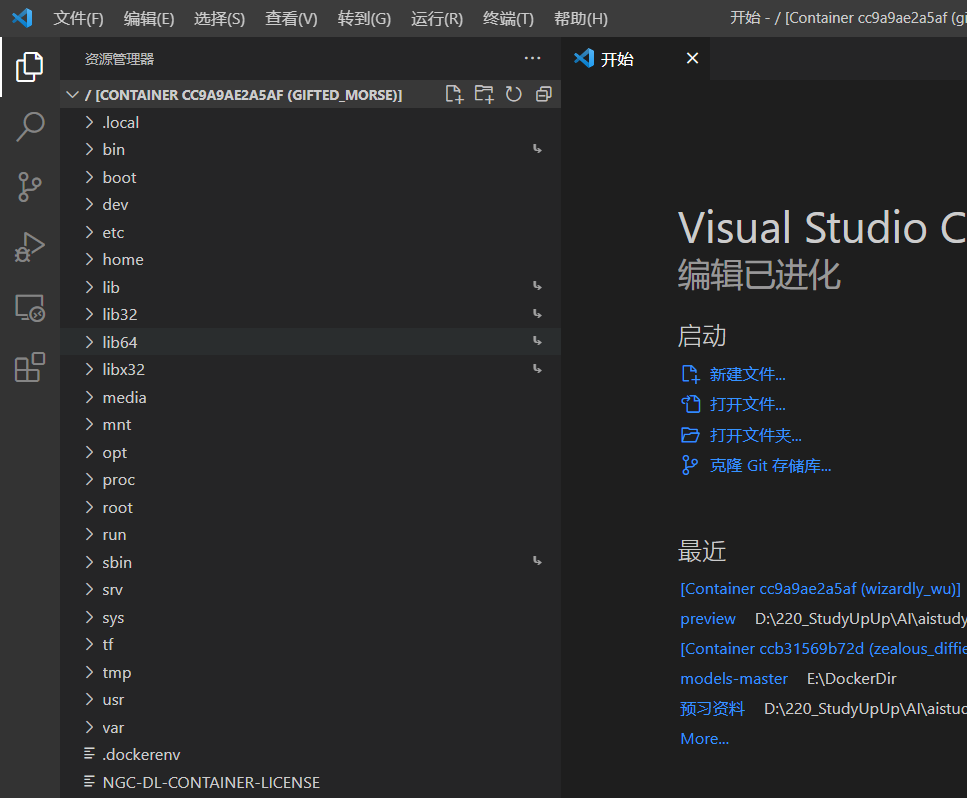967x798 pixels.
Task: Select the run folder row
Action: [x=310, y=534]
